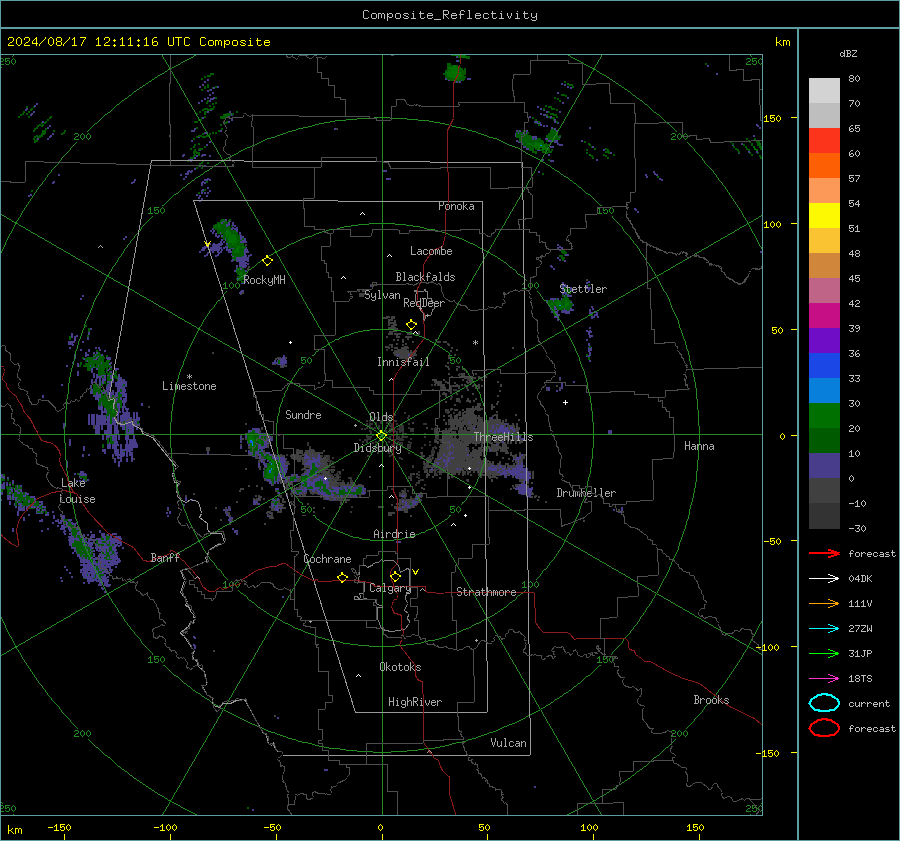Click the cyan 27ZW arrow icon
This screenshot has height=841, width=900.
[x=824, y=629]
